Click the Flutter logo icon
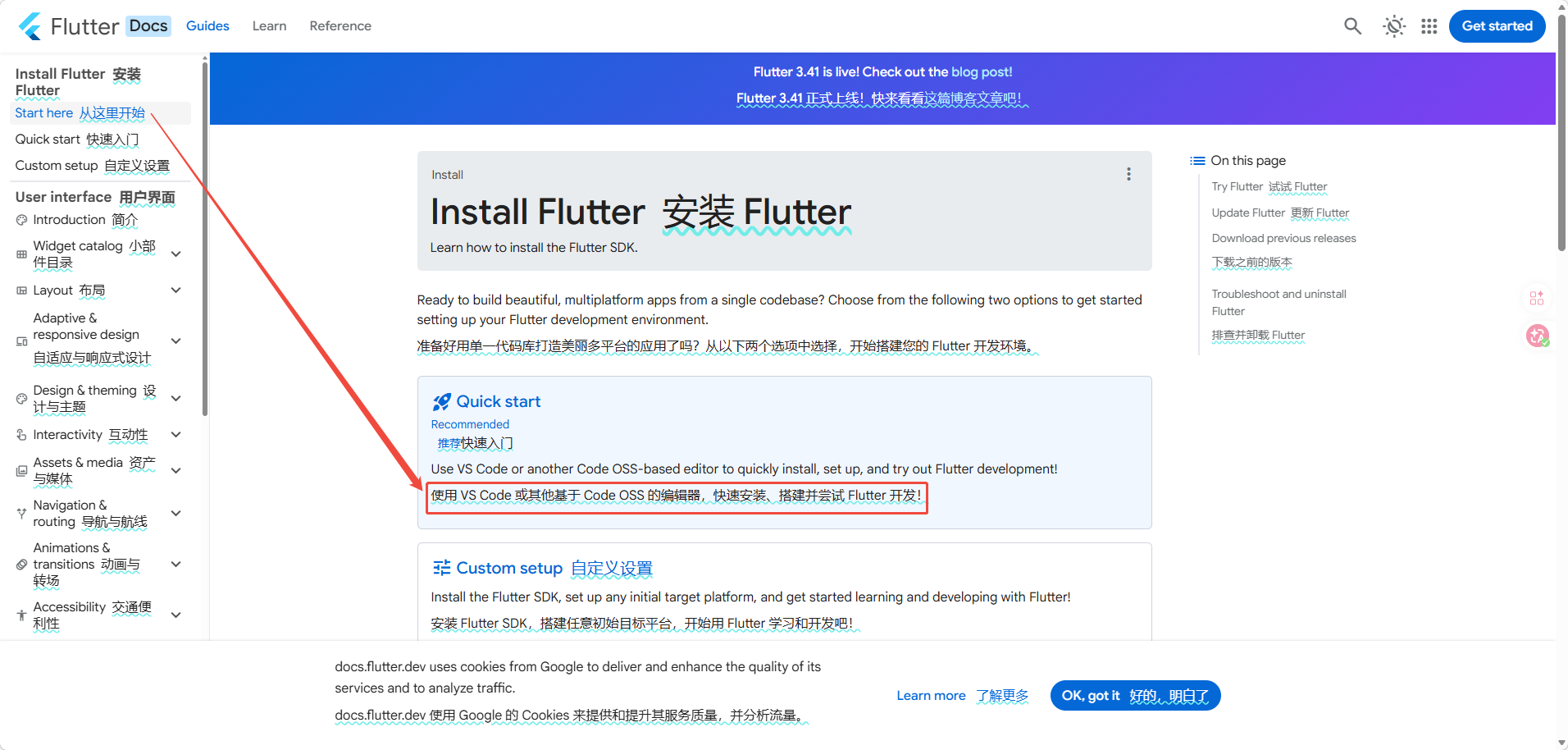Image resolution: width=1568 pixels, height=750 pixels. pos(30,26)
